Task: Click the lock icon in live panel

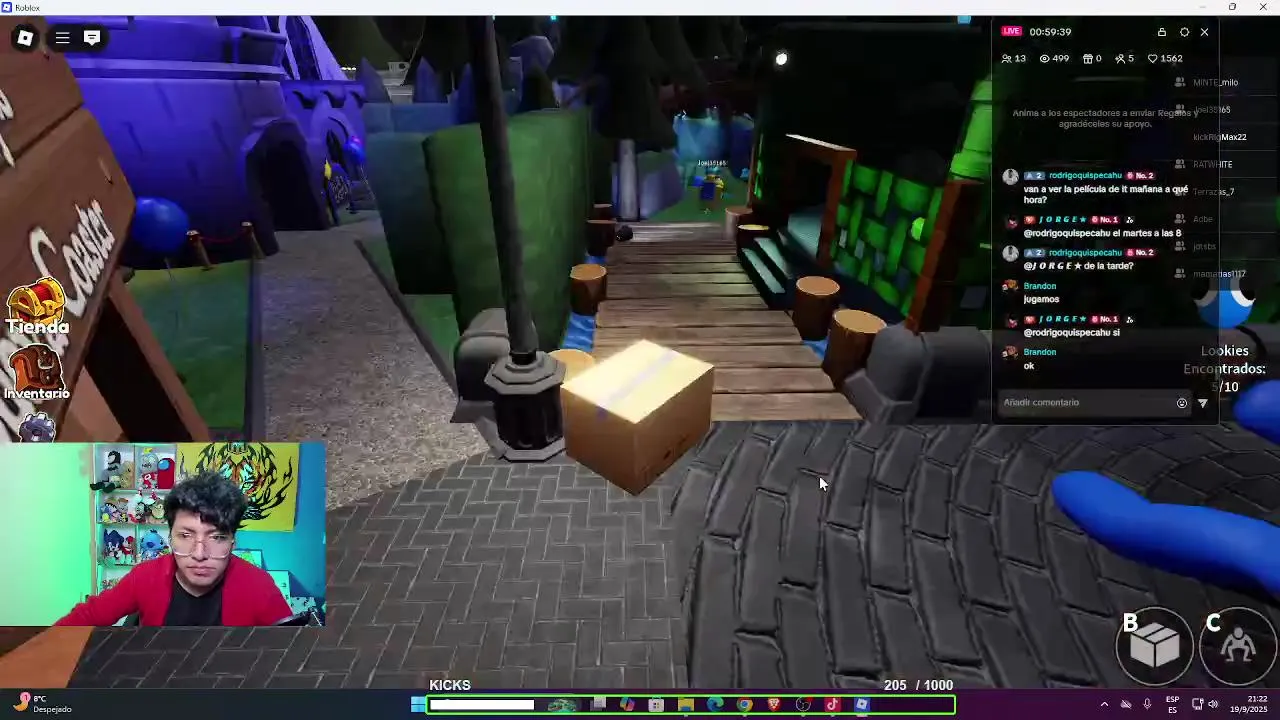Action: pyautogui.click(x=1162, y=32)
